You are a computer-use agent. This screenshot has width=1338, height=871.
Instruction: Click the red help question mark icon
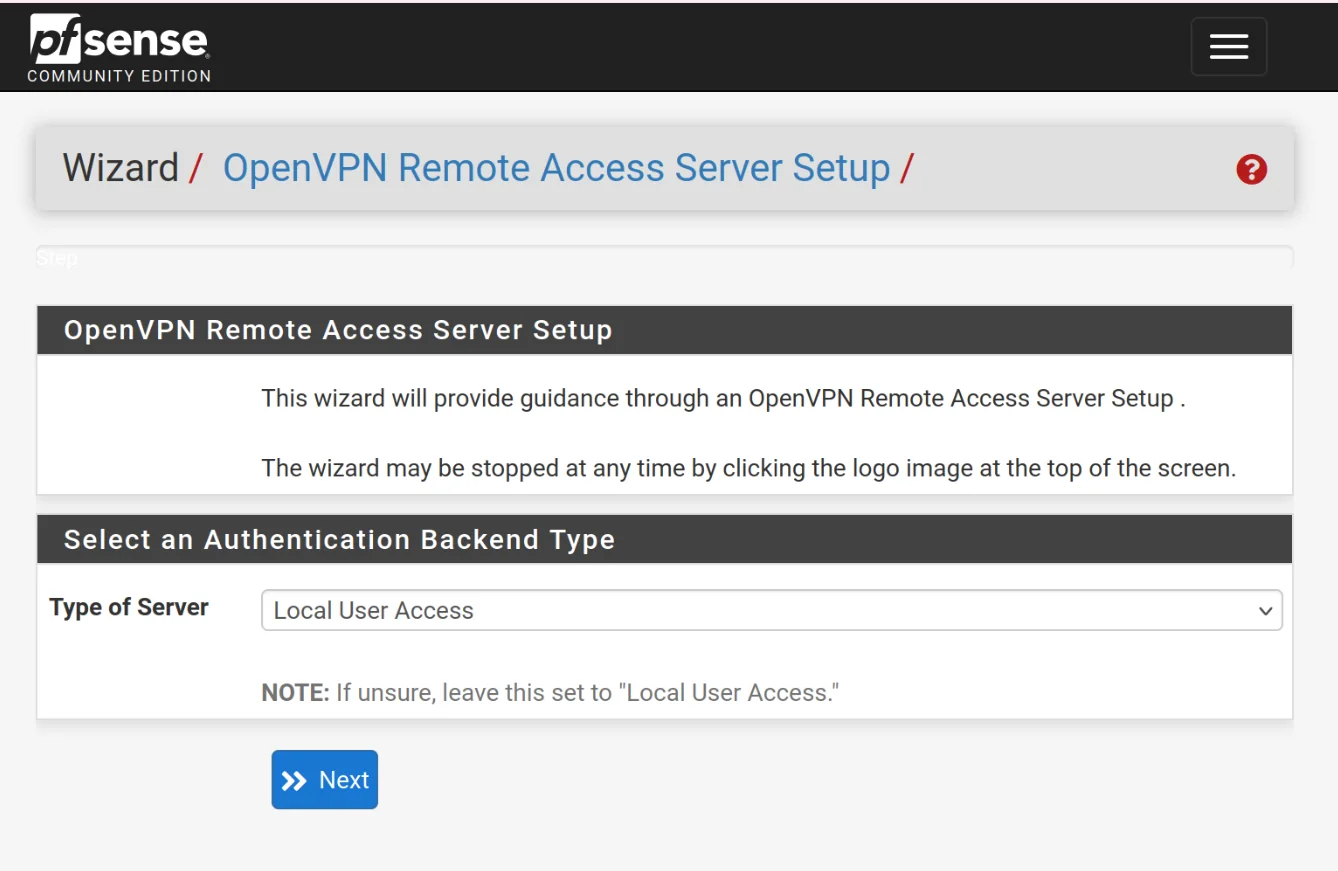(1250, 170)
